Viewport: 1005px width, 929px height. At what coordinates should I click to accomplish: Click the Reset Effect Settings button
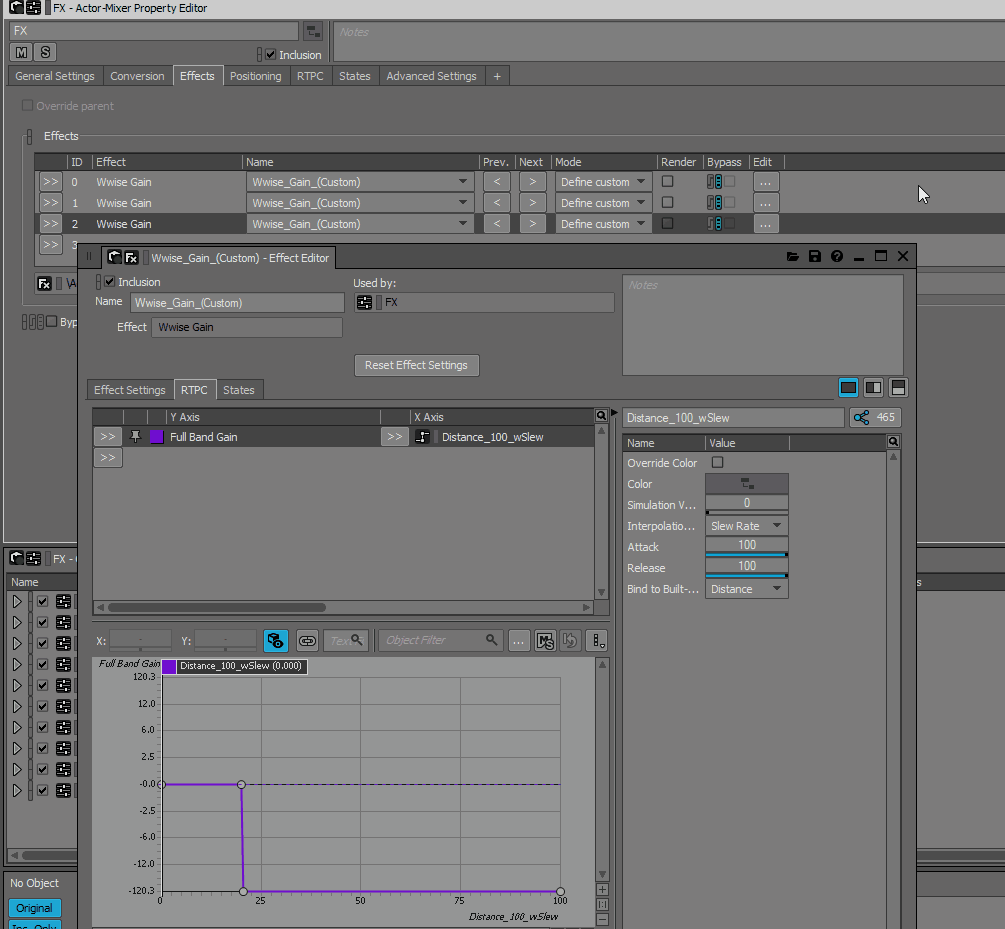(x=417, y=365)
